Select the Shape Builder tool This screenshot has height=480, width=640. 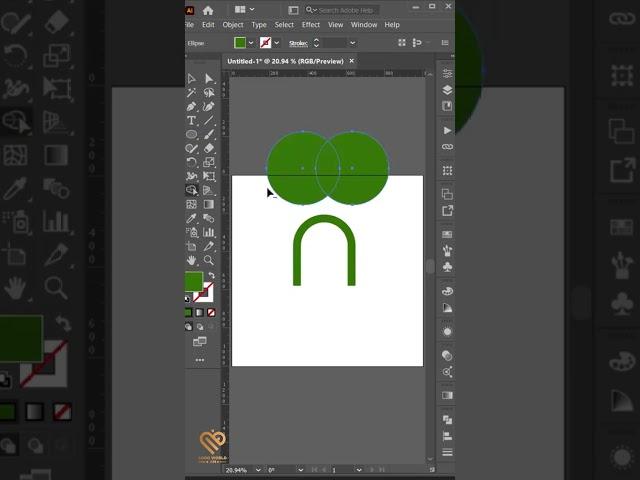191,190
